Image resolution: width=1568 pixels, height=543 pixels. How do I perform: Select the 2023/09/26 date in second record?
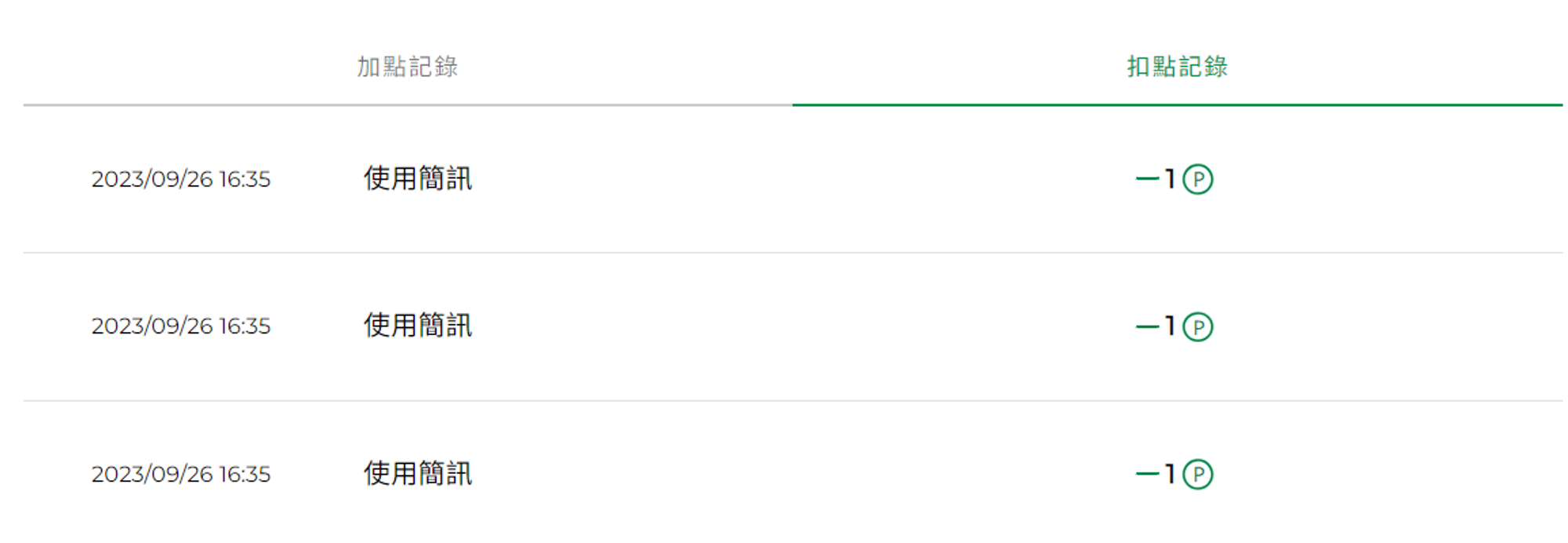[x=152, y=326]
